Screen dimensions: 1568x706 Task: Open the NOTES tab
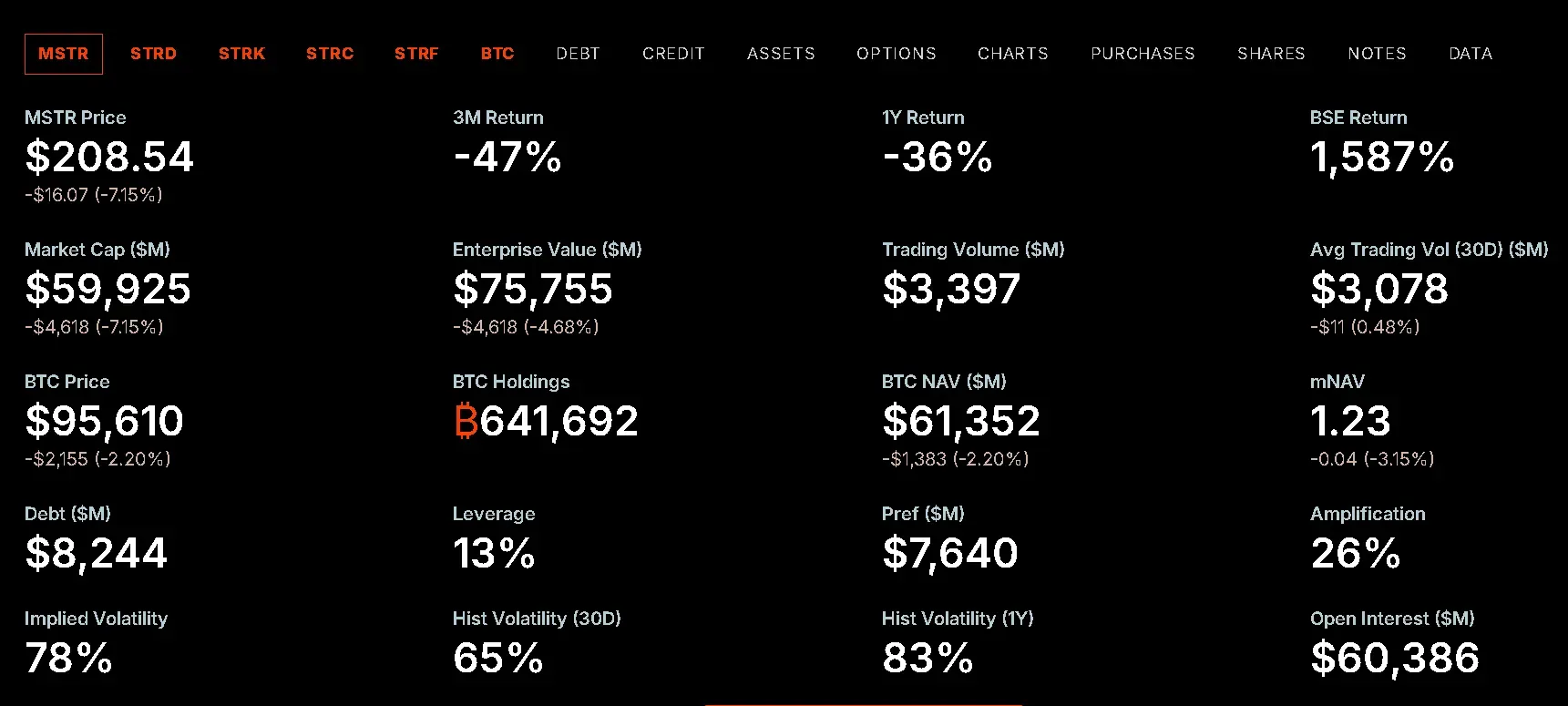(x=1377, y=54)
